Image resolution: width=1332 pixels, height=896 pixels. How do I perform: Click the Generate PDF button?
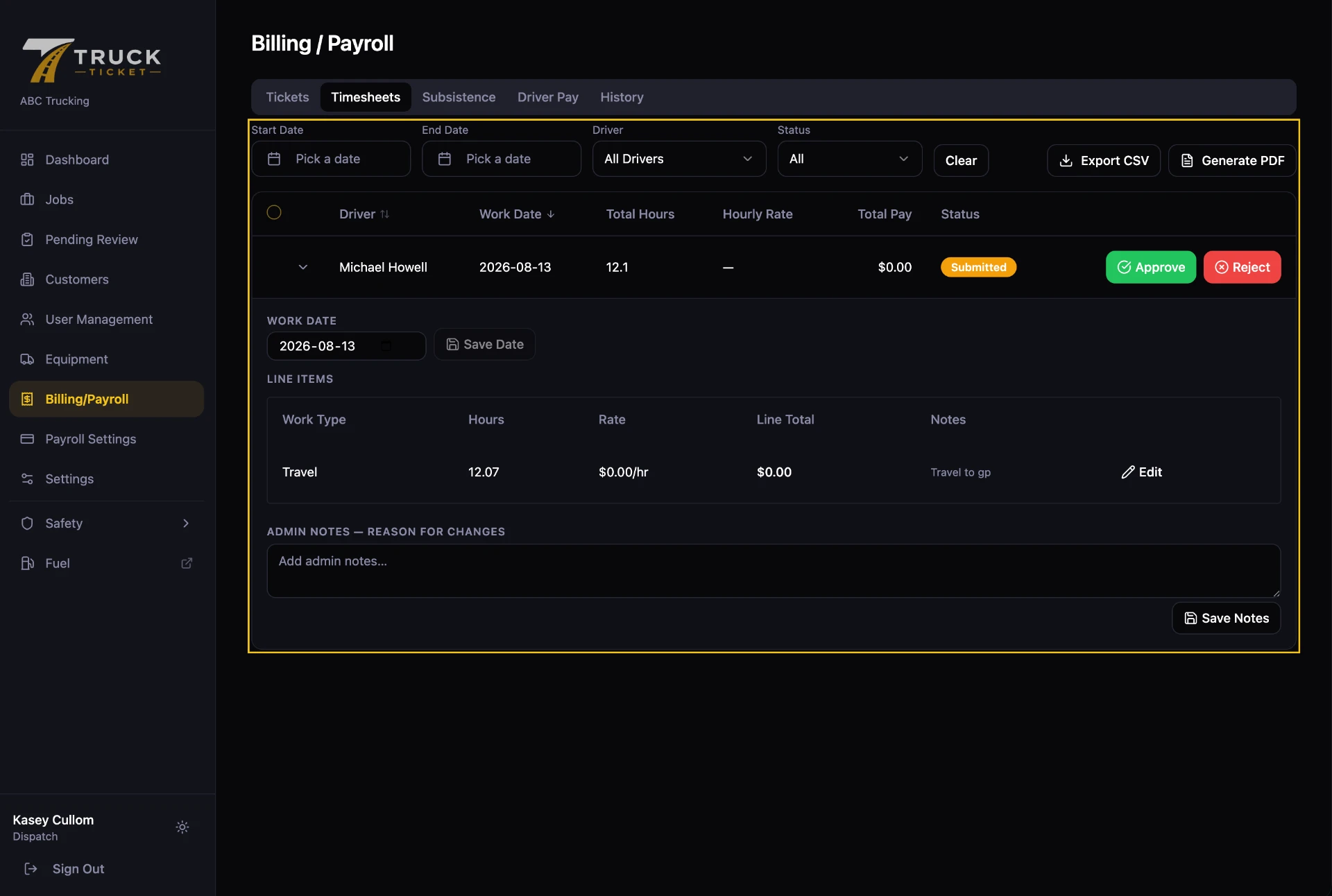coord(1232,160)
